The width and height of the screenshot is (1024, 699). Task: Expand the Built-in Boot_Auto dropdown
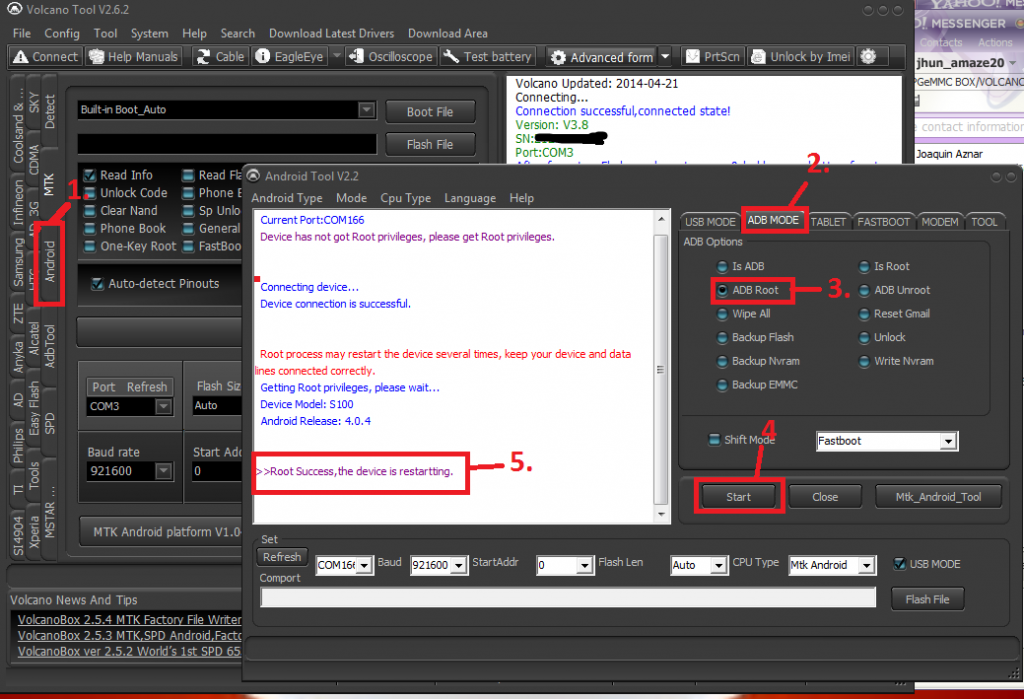point(366,110)
